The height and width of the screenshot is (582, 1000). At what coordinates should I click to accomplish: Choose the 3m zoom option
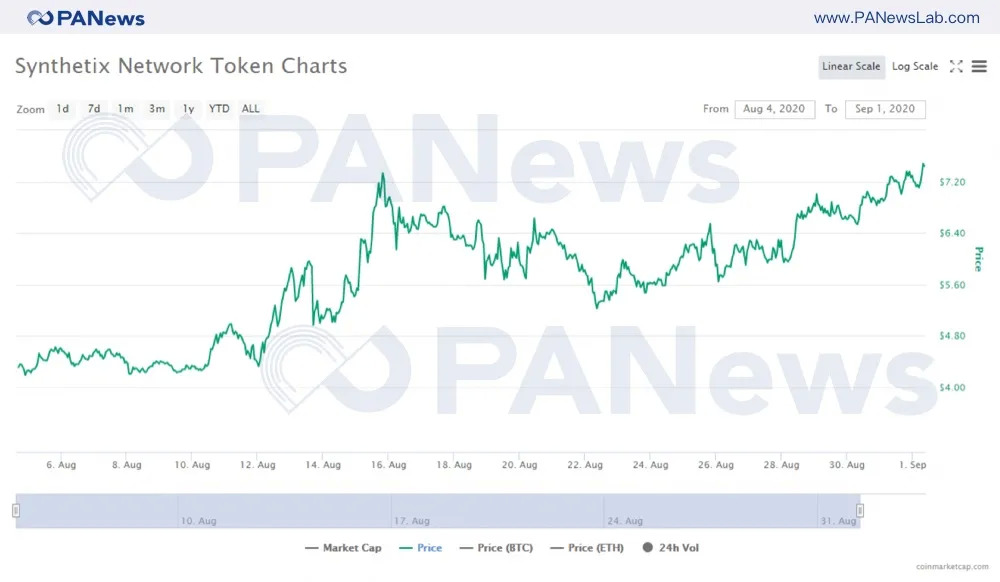coord(157,109)
